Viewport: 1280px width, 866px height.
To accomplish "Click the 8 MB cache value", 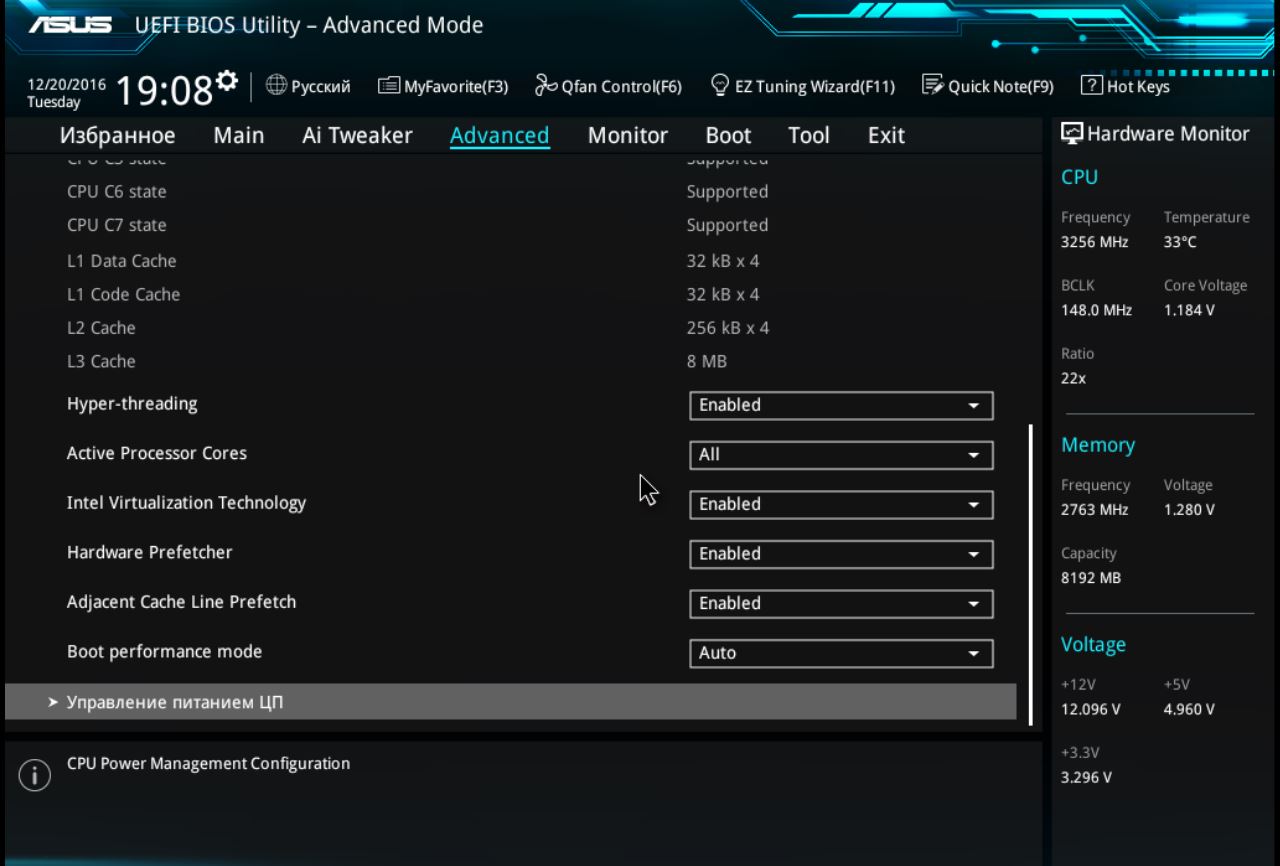I will pos(707,362).
